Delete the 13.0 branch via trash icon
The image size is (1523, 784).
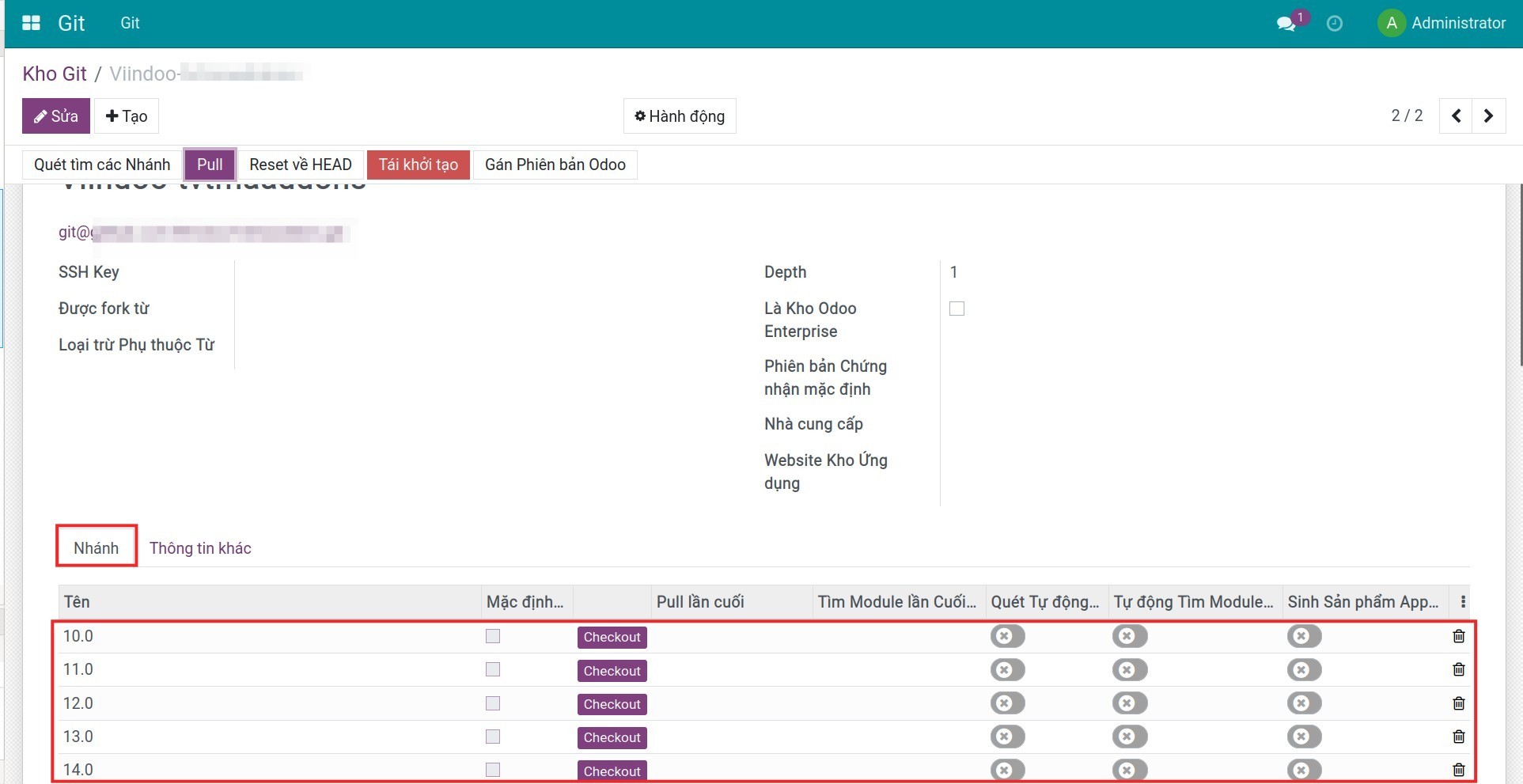(1458, 737)
